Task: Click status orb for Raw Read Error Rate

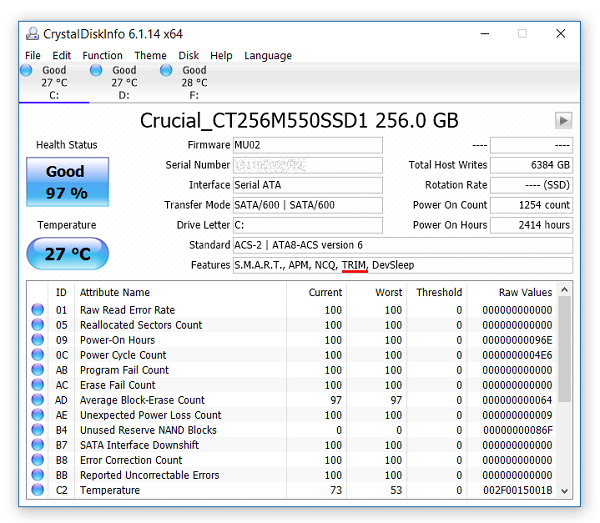Action: 38,310
